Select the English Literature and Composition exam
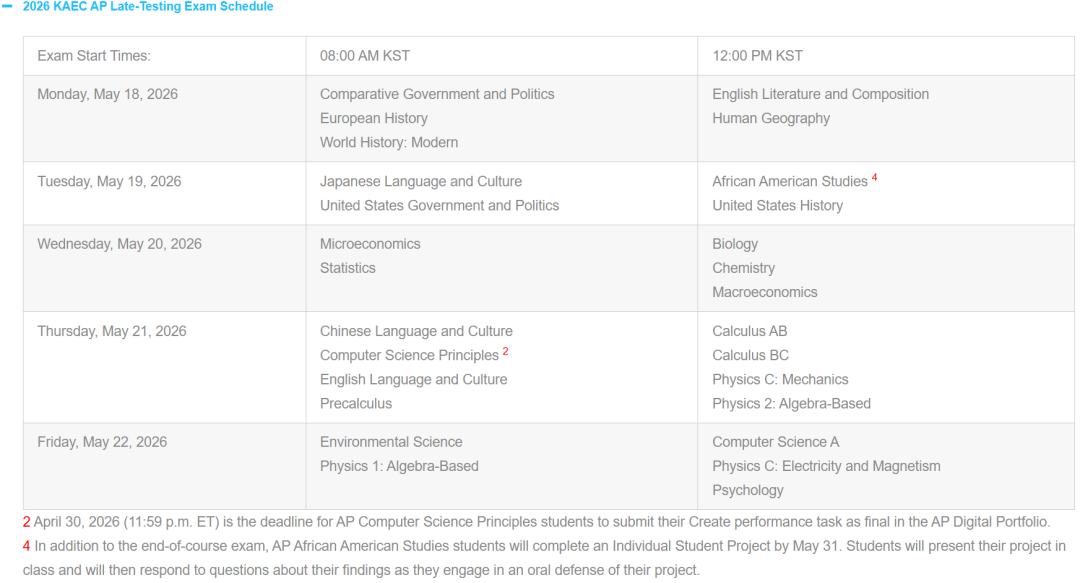This screenshot has width=1080, height=583. (x=820, y=94)
